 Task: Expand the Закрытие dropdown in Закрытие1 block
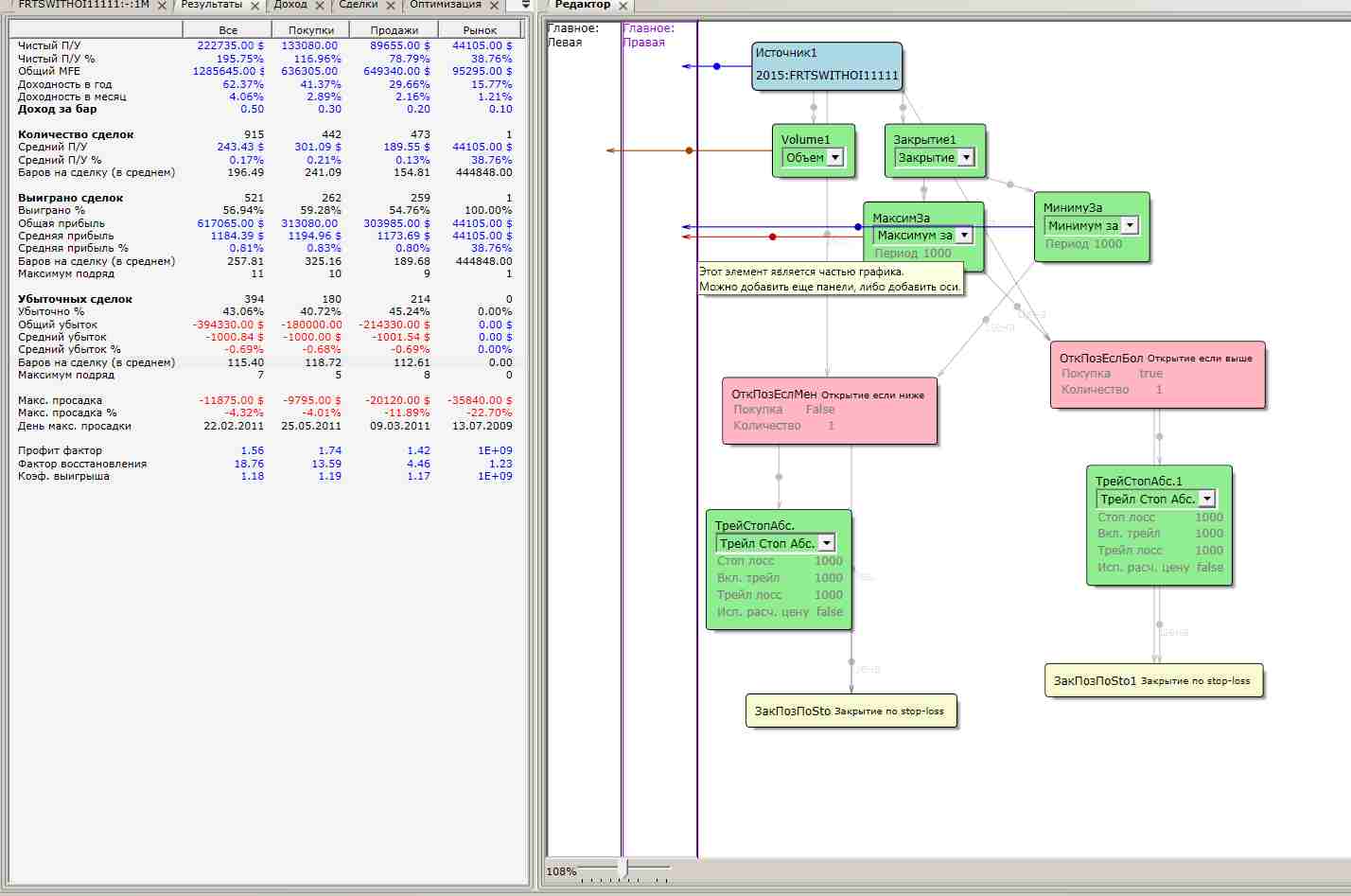tap(965, 158)
